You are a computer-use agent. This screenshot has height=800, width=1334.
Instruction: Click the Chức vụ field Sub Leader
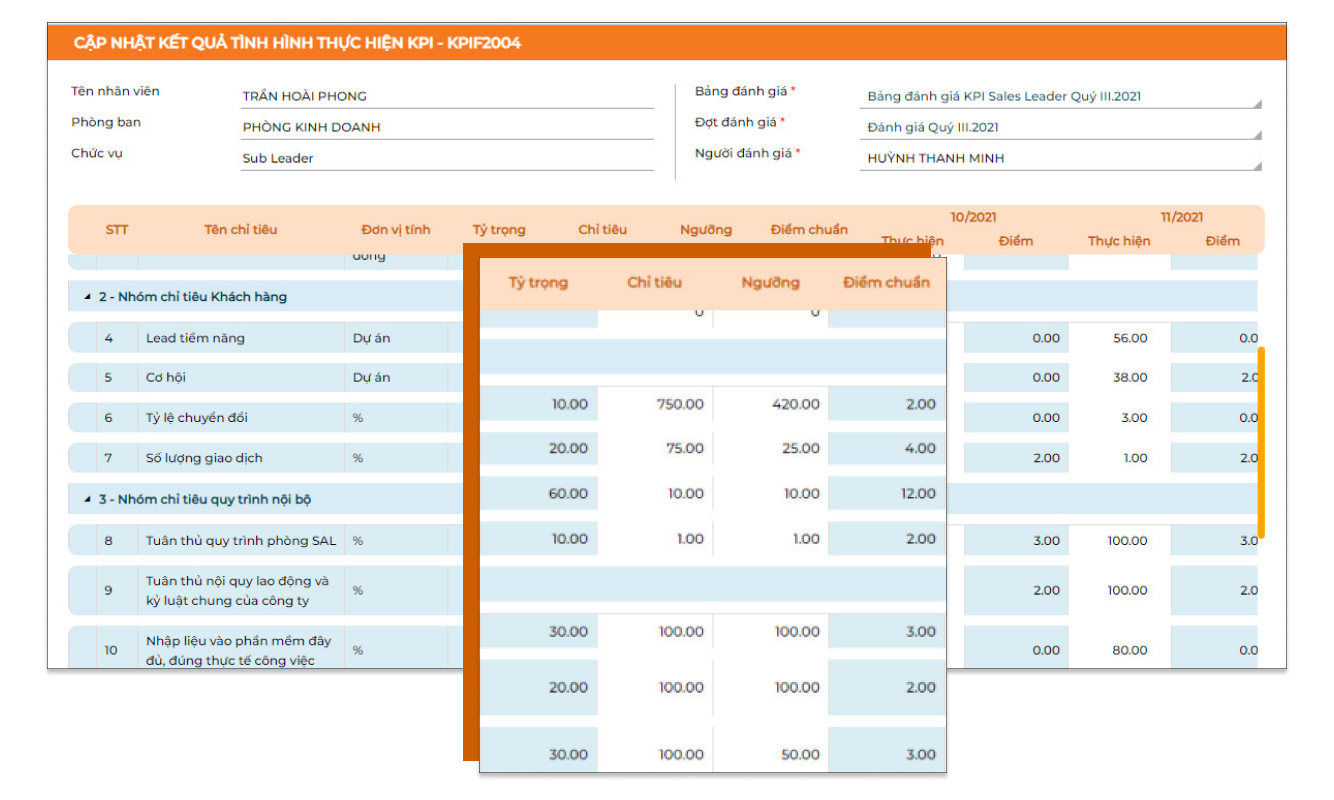pyautogui.click(x=446, y=159)
